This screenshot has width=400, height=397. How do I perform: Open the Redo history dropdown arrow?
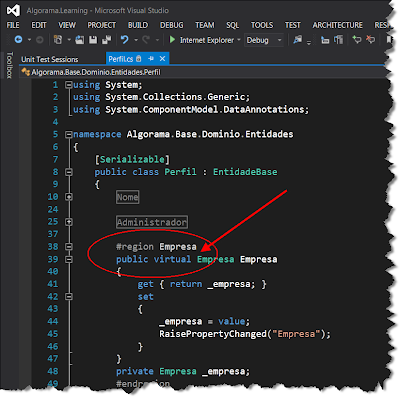point(157,40)
